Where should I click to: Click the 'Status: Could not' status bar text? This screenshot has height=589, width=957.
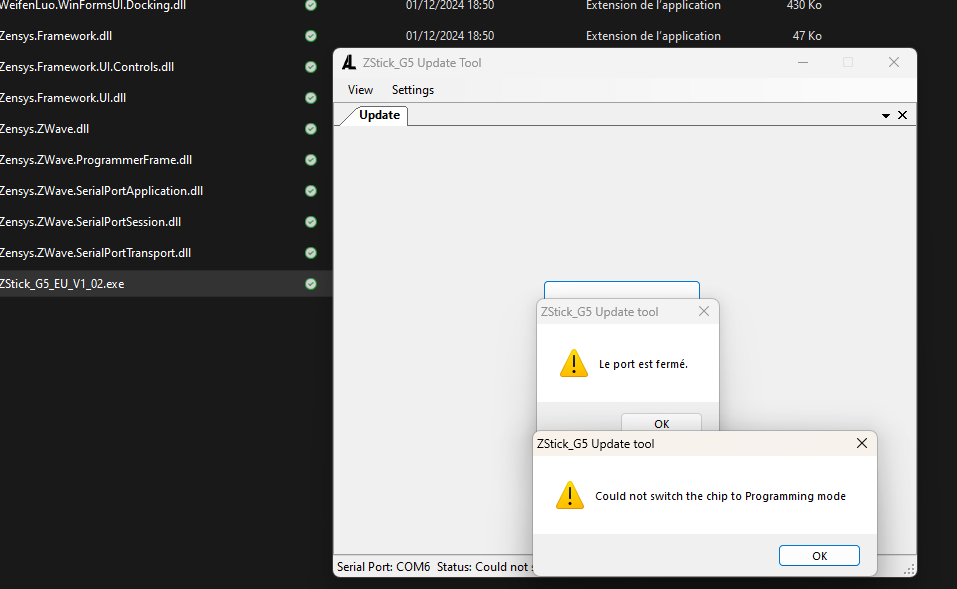[x=485, y=566]
